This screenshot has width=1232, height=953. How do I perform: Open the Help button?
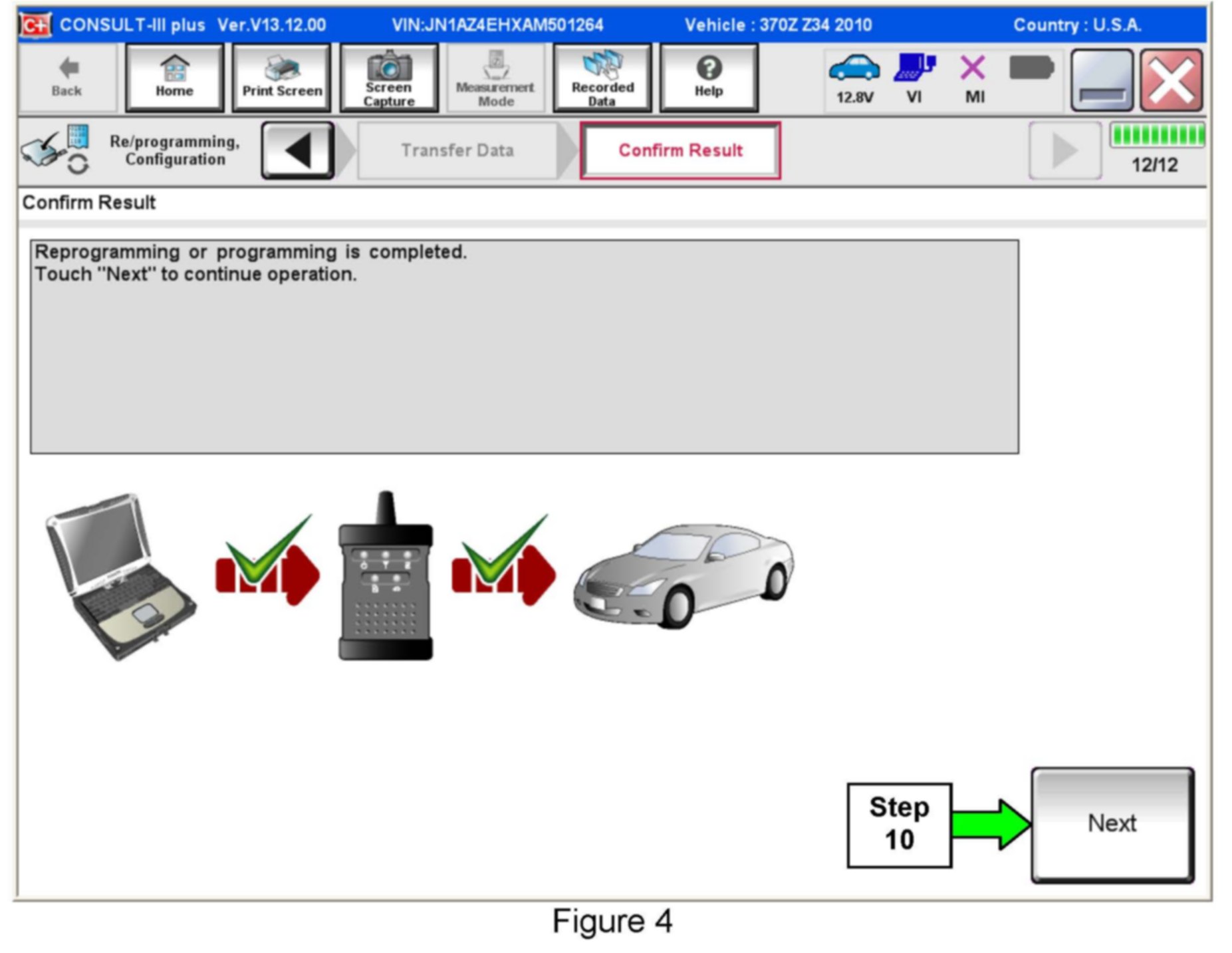pyautogui.click(x=709, y=78)
